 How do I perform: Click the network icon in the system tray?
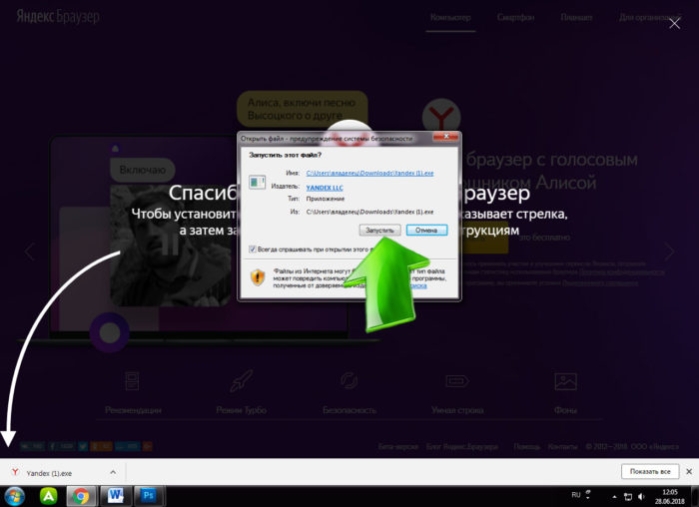tap(628, 496)
